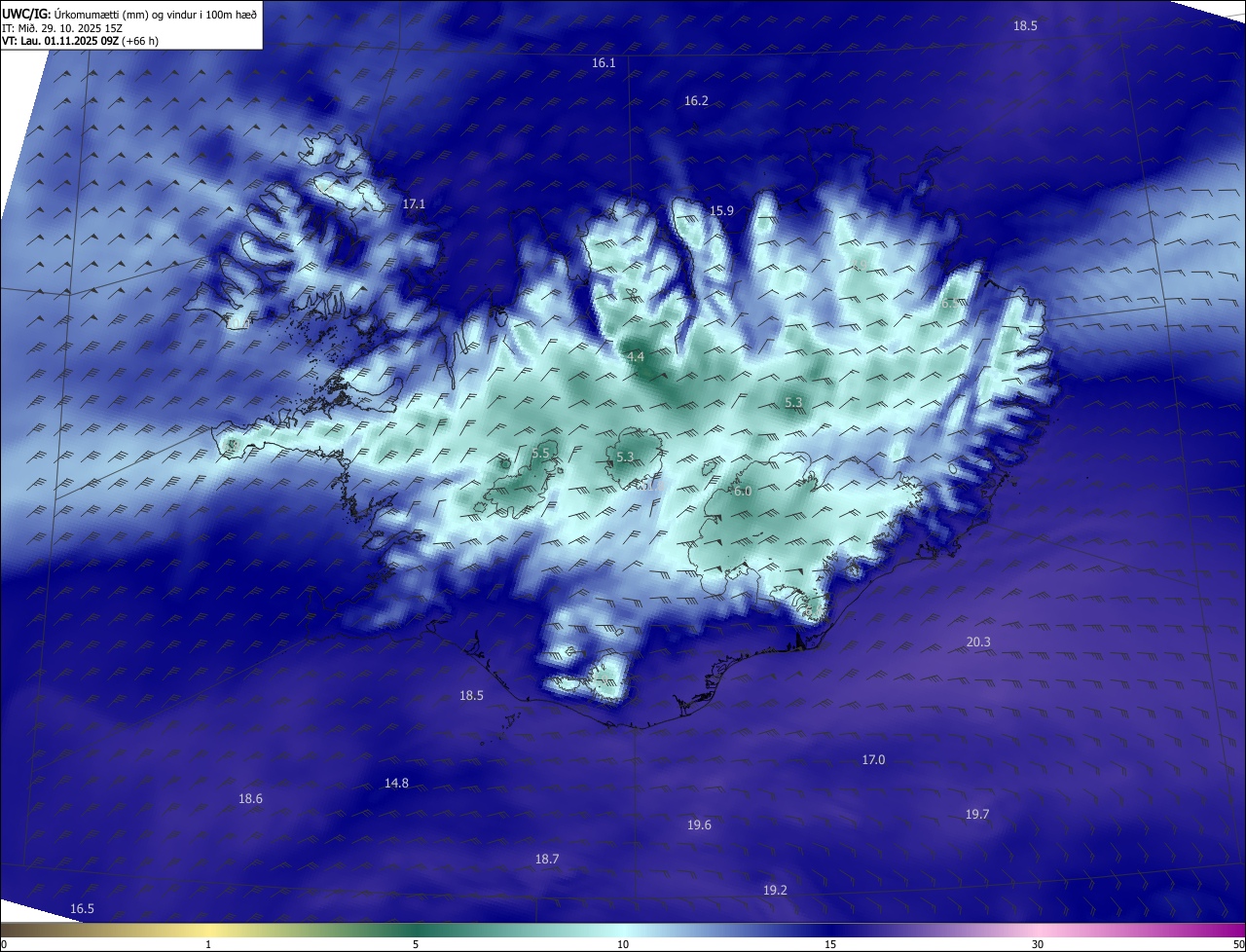The width and height of the screenshot is (1246, 952).
Task: Click the initial time line 'IT: Mið. 29. 10. 2025 15Z'
Action: pyautogui.click(x=64, y=27)
